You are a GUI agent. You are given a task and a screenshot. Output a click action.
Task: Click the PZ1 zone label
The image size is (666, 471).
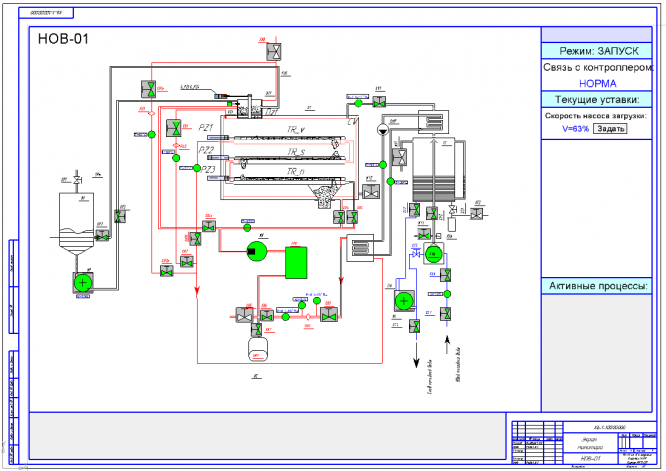(206, 127)
